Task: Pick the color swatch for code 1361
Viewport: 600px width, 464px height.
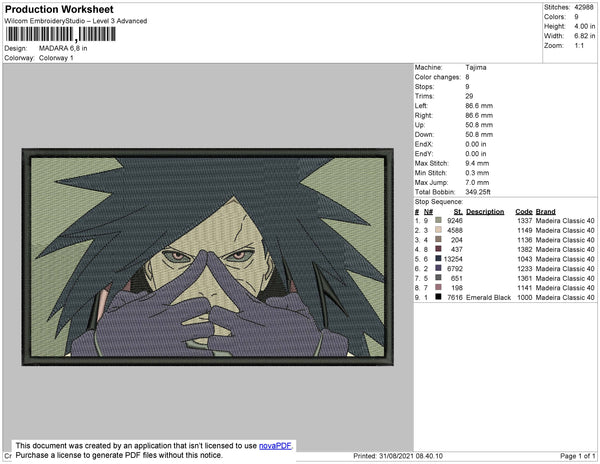Action: coord(439,278)
